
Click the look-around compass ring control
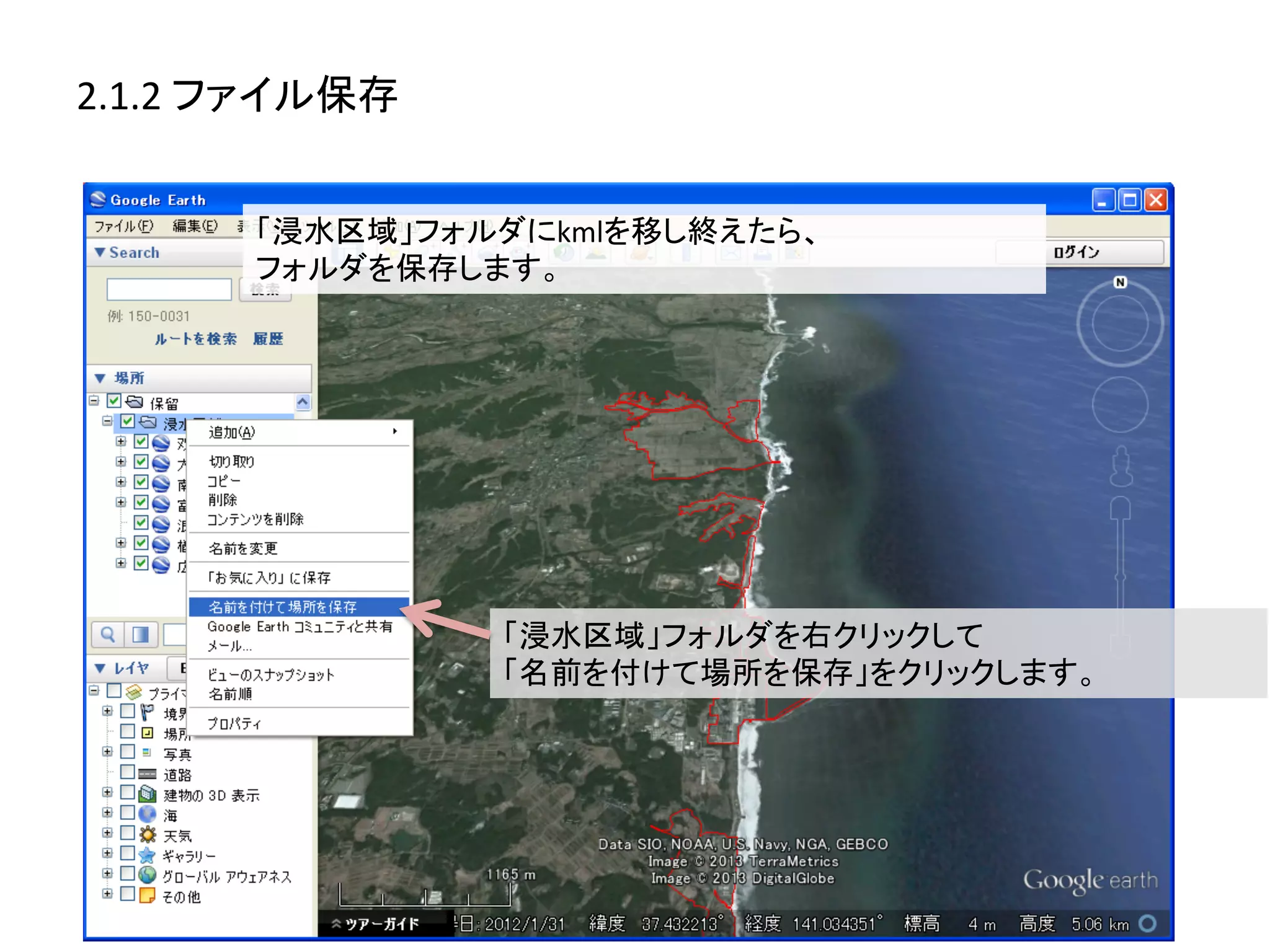click(x=1120, y=324)
